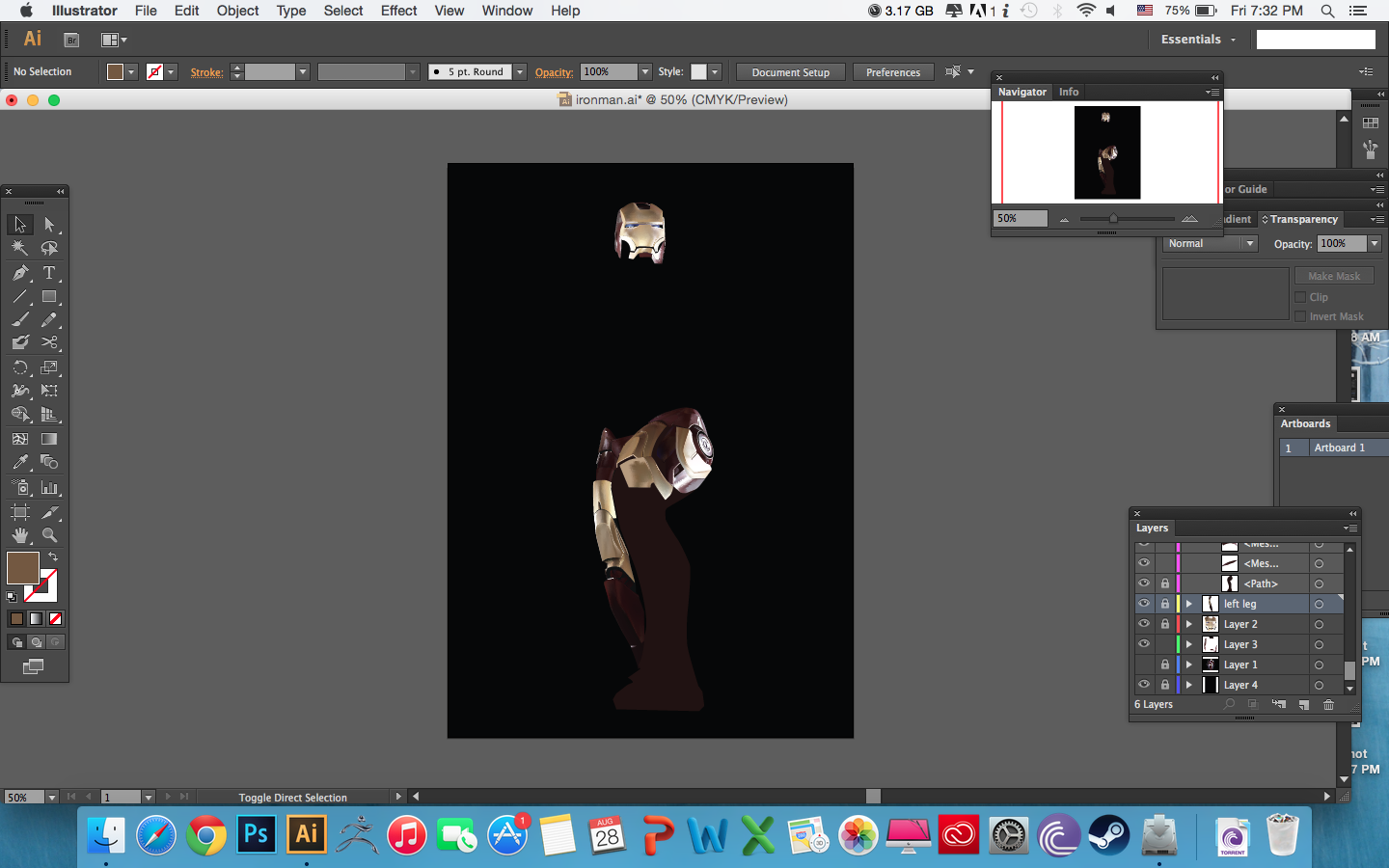Select the Lasso tool
Screen dimensions: 1389x868
49,249
